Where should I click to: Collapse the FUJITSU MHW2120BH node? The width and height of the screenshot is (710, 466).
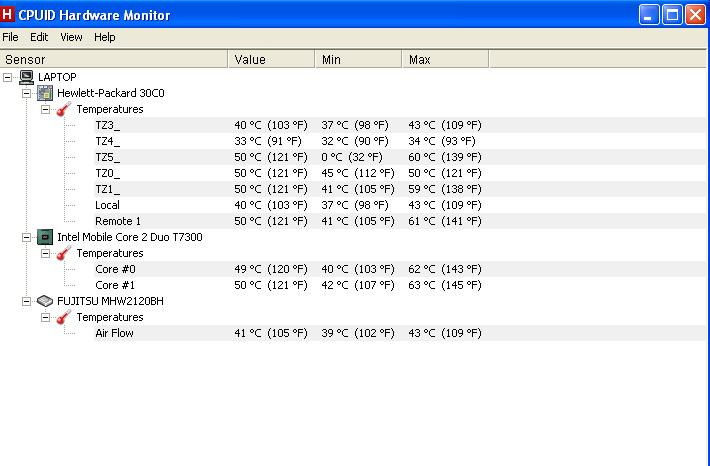(26, 301)
